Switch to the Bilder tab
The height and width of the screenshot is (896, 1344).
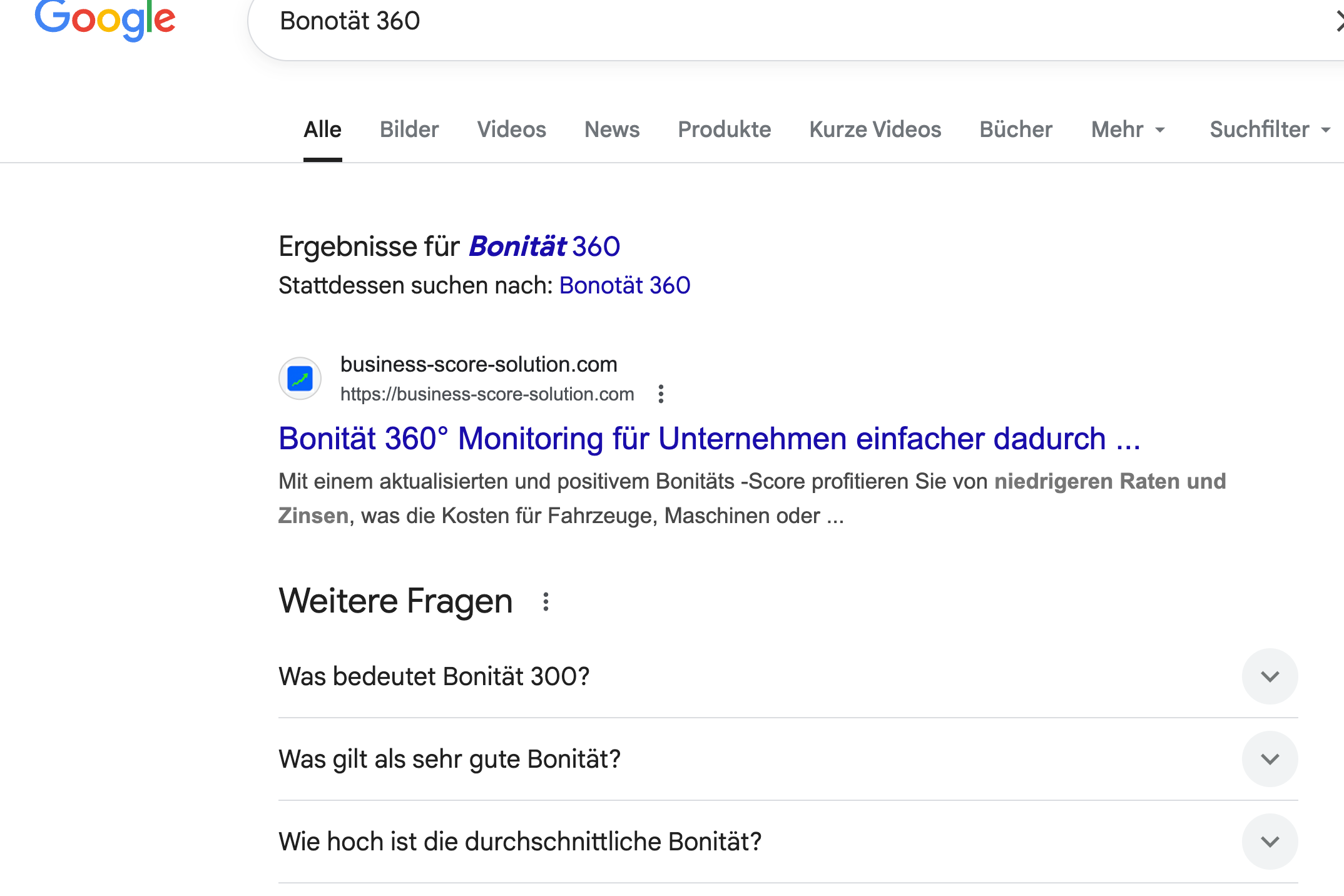pos(409,130)
